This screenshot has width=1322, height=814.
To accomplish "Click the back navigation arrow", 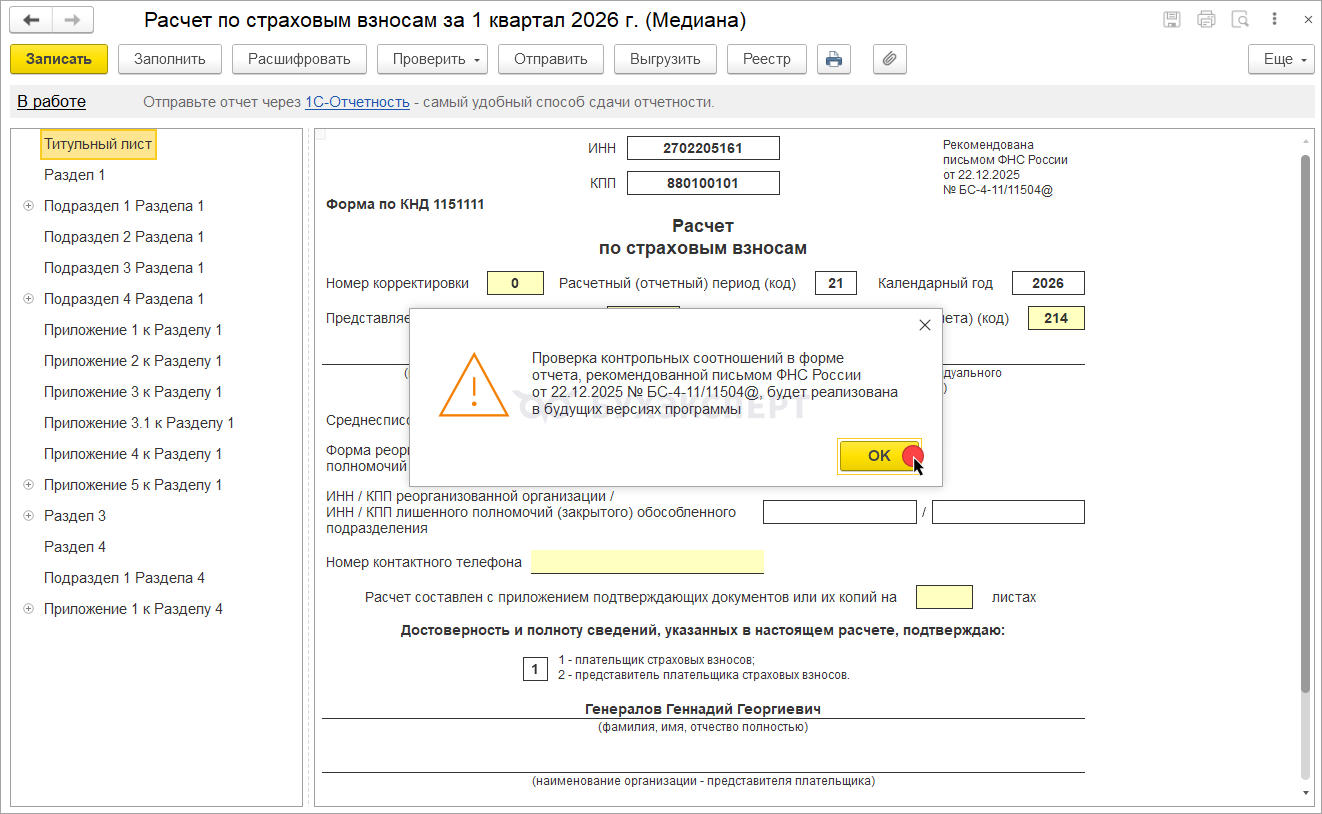I will coord(31,20).
